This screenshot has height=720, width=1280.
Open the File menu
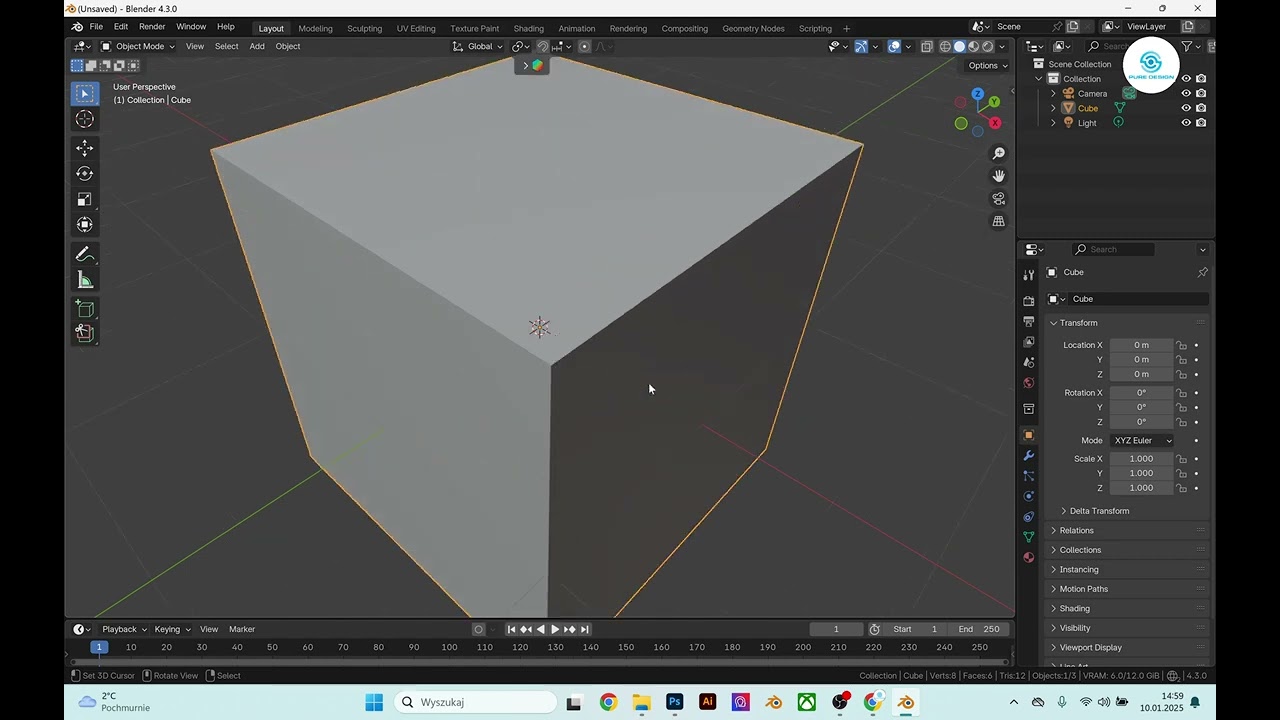tap(96, 27)
